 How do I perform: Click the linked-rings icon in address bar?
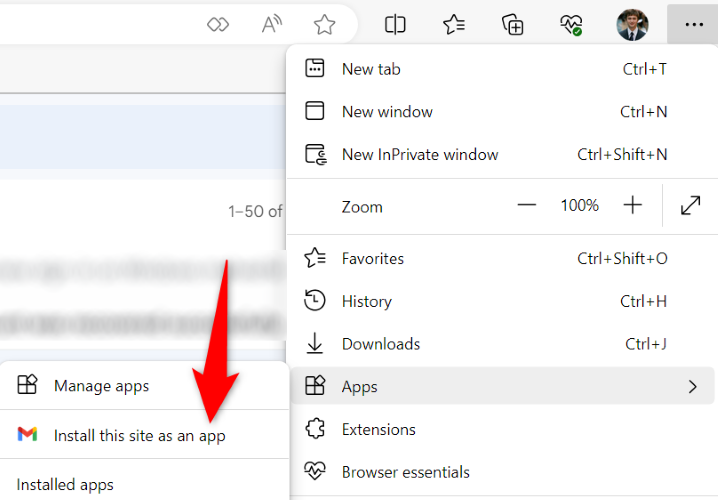(218, 25)
